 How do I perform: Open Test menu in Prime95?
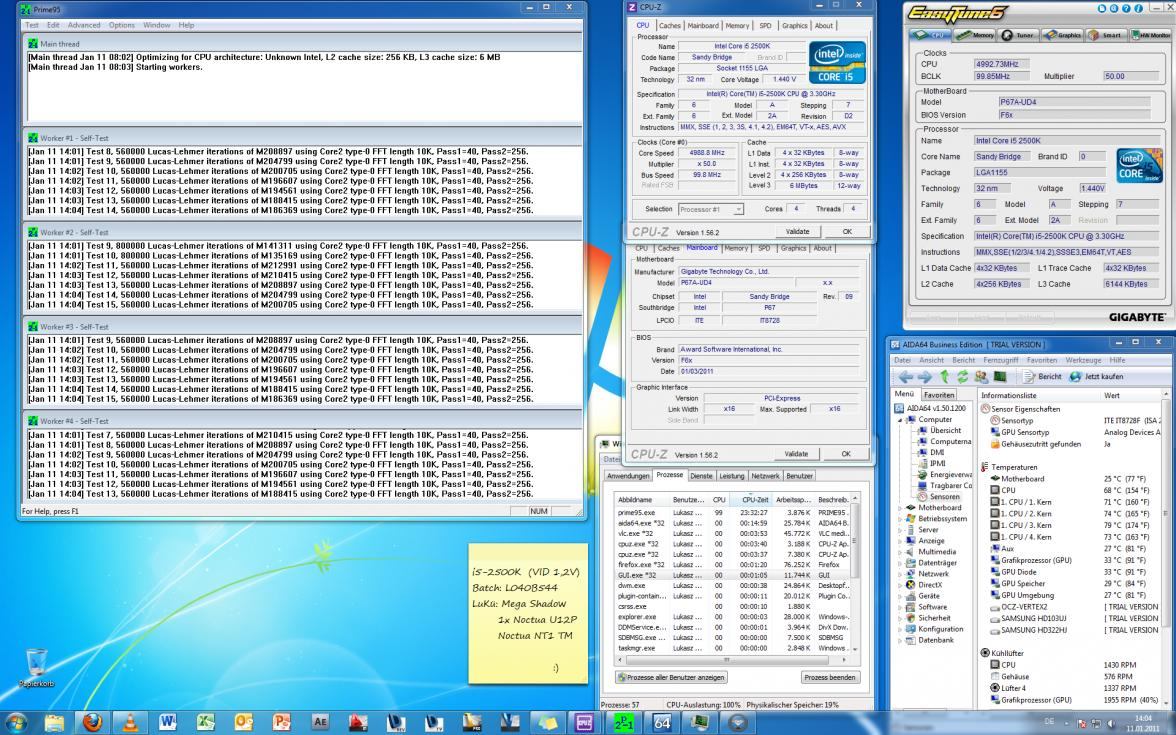(32, 25)
